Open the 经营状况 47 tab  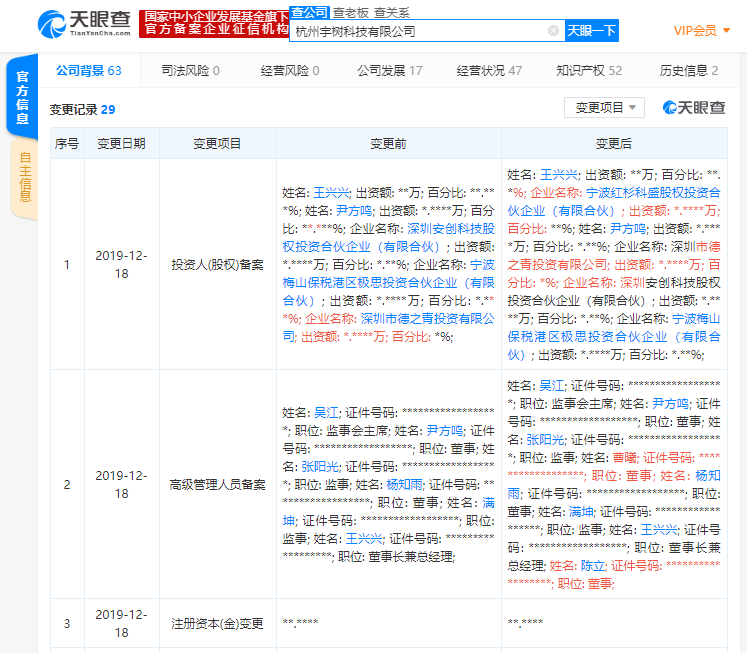pos(489,71)
